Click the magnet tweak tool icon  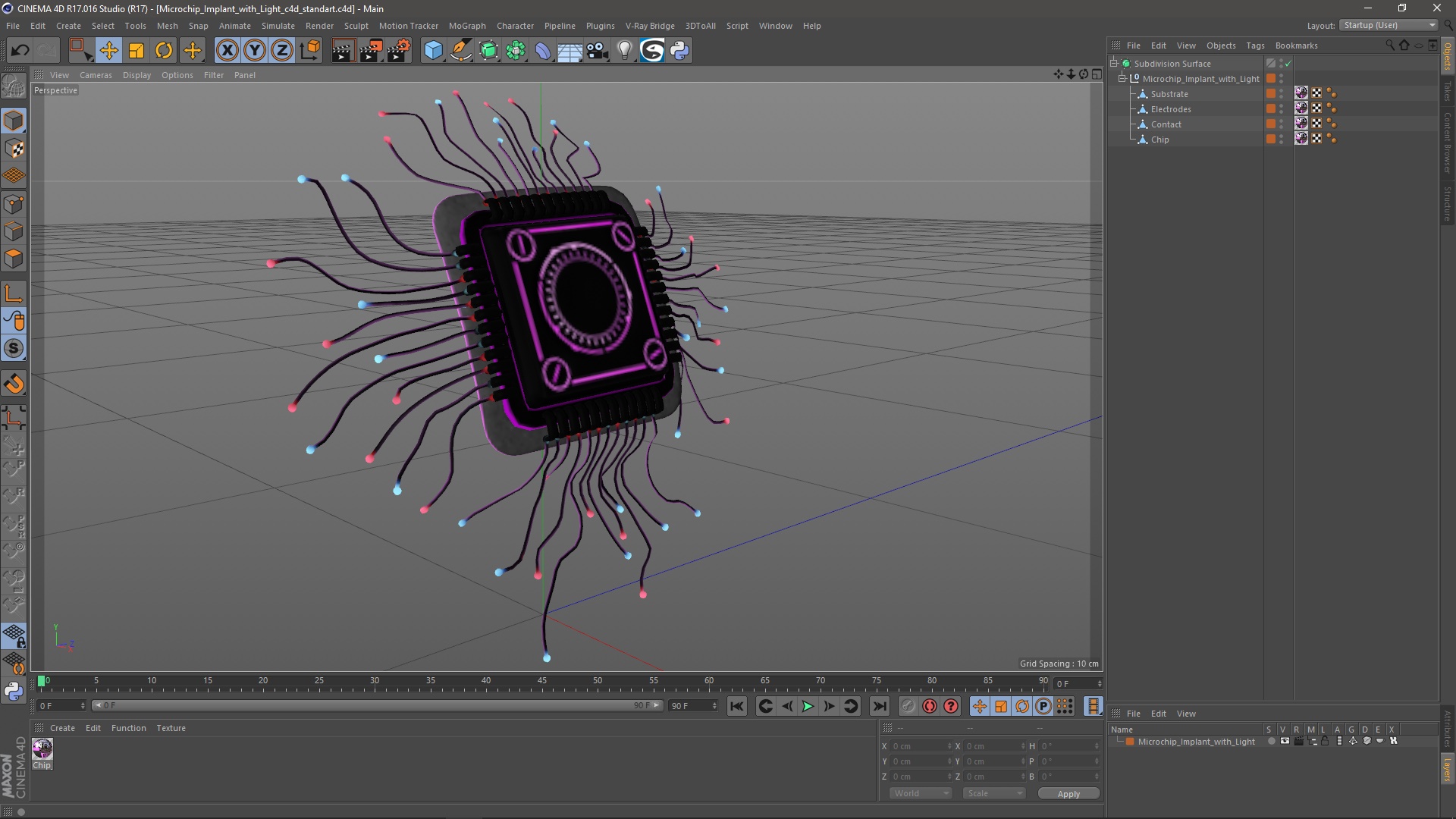[14, 384]
